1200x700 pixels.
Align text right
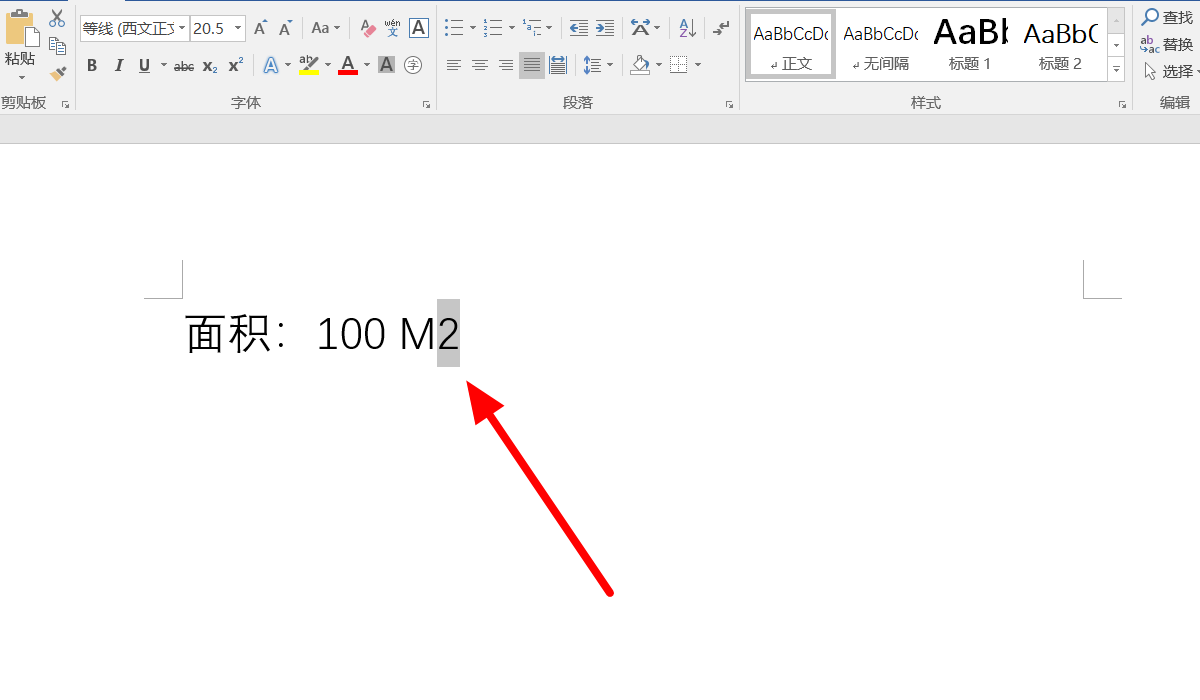click(506, 66)
